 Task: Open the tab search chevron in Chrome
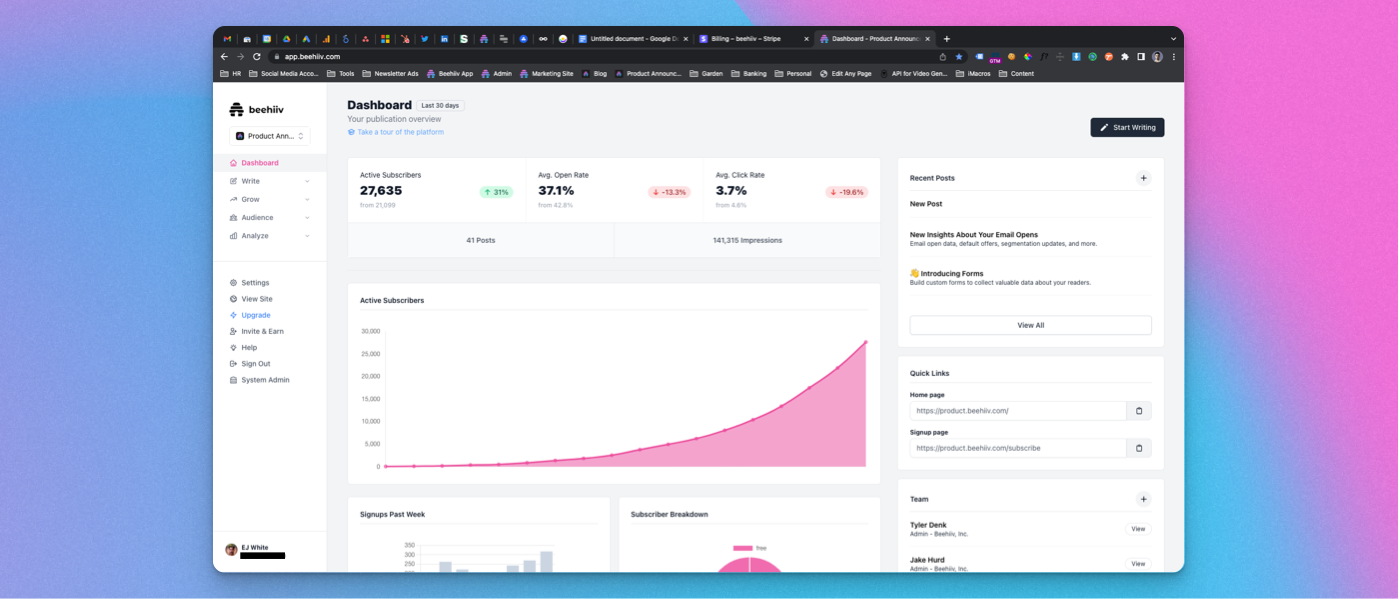click(x=1173, y=39)
